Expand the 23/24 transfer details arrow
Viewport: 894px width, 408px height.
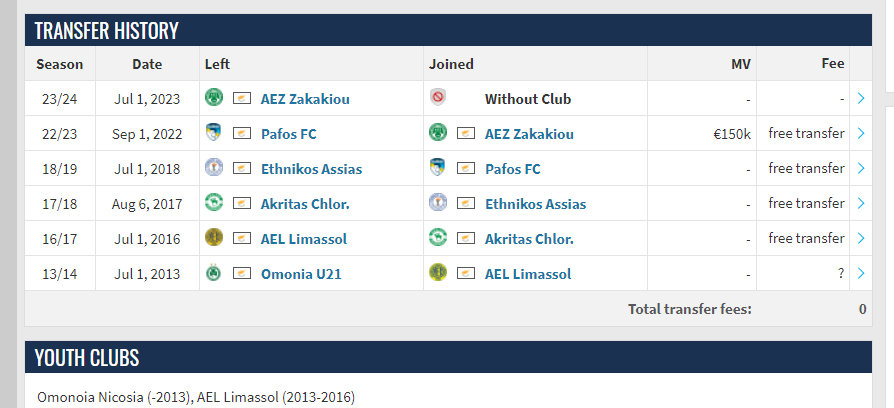[861, 98]
